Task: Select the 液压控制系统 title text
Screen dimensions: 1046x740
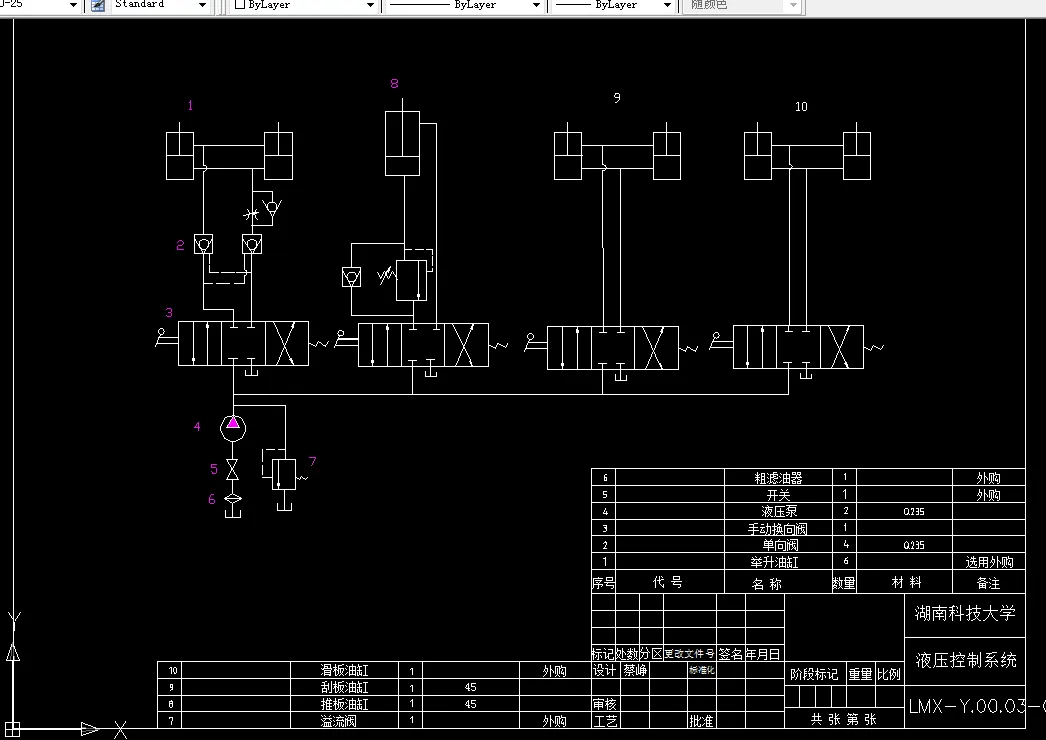Action: [965, 661]
